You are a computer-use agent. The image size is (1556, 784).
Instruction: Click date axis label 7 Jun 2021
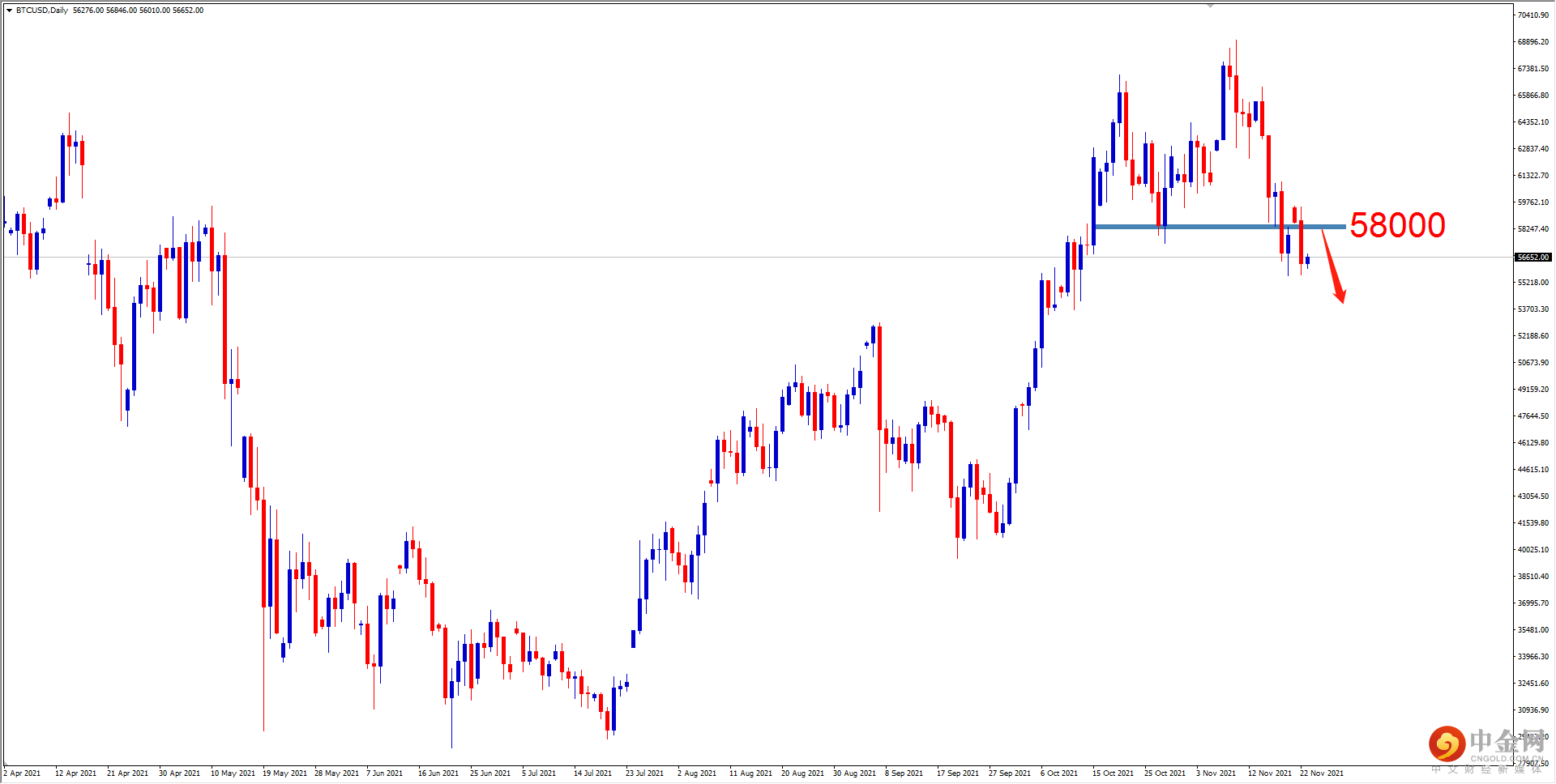pyautogui.click(x=384, y=773)
